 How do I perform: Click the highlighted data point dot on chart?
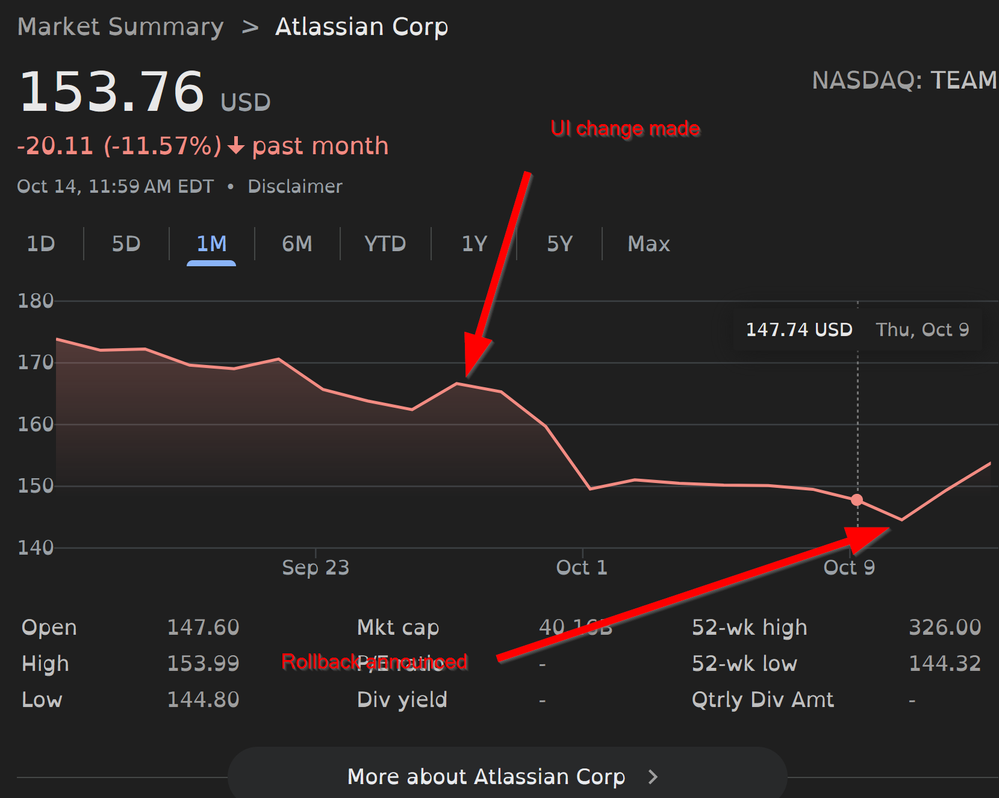click(857, 499)
